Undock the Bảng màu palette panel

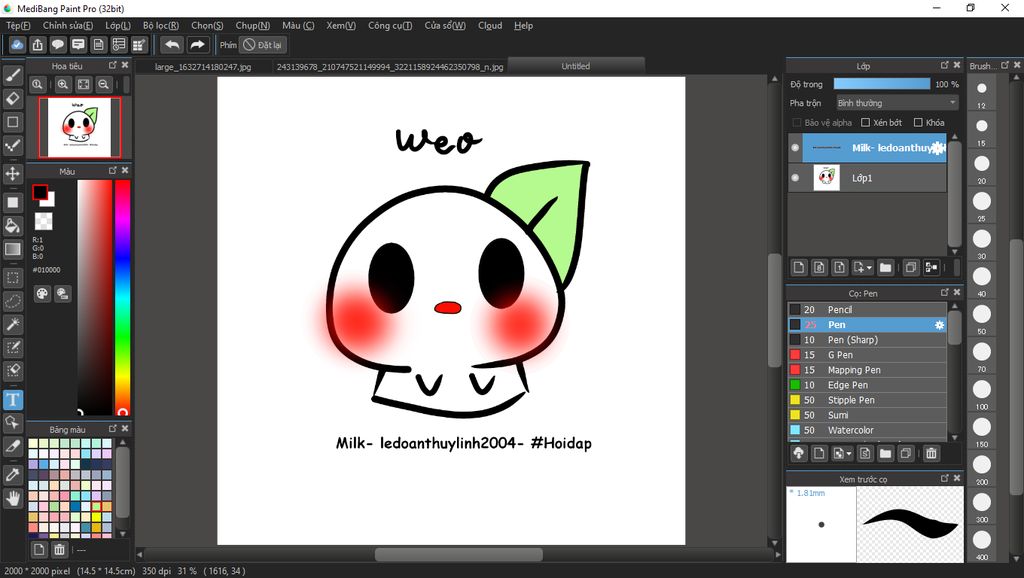pyautogui.click(x=112, y=428)
